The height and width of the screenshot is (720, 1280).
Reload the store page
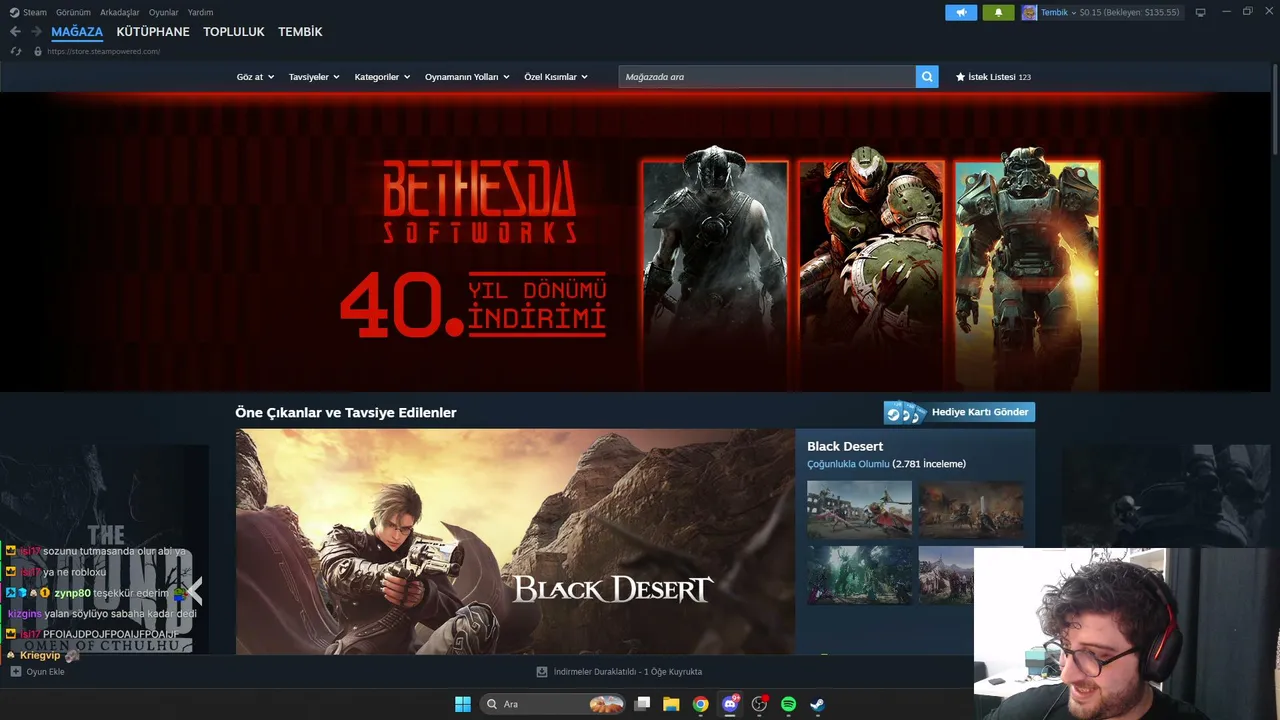pyautogui.click(x=16, y=51)
